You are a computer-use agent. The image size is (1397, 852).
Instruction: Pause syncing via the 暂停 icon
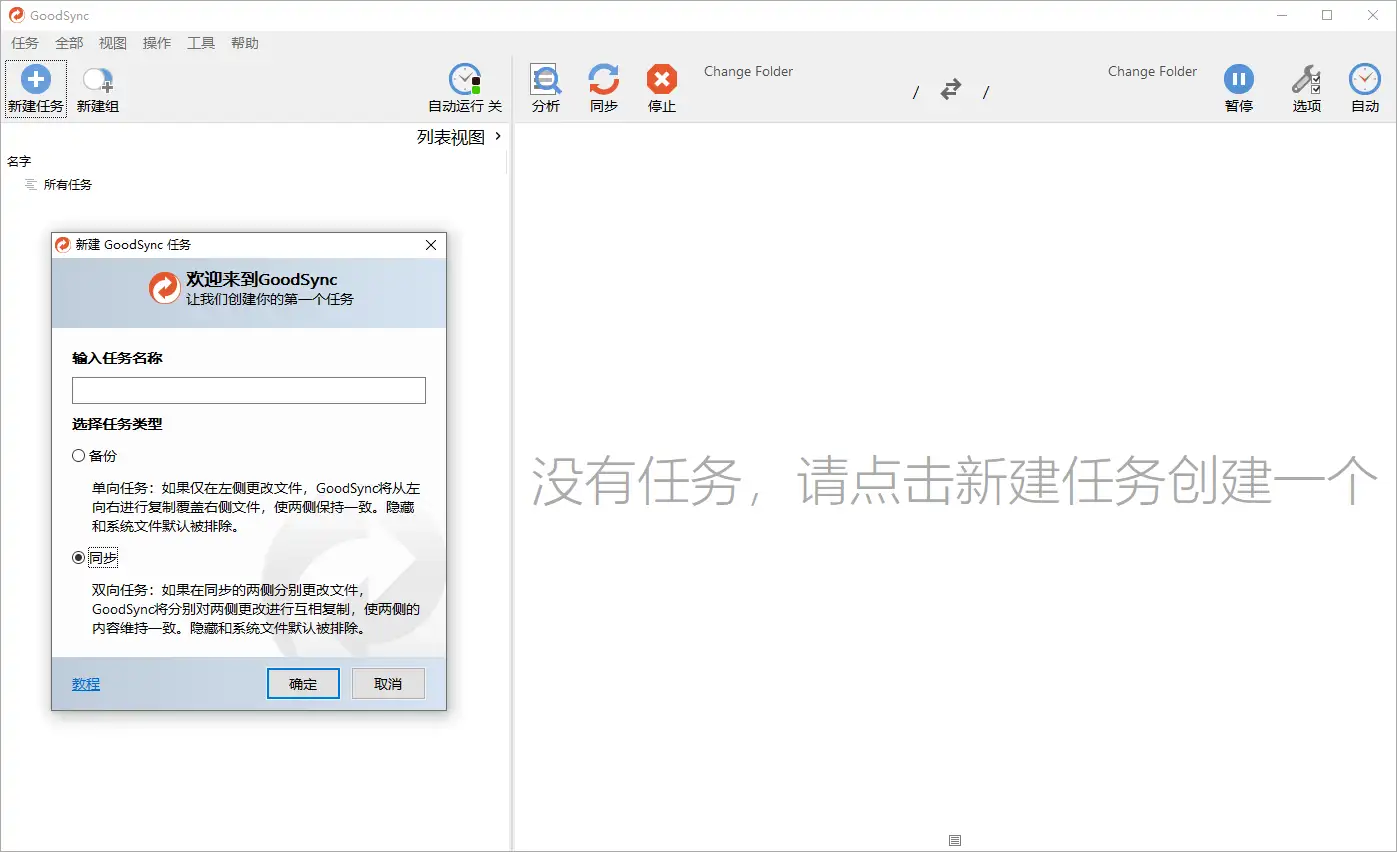click(1239, 87)
